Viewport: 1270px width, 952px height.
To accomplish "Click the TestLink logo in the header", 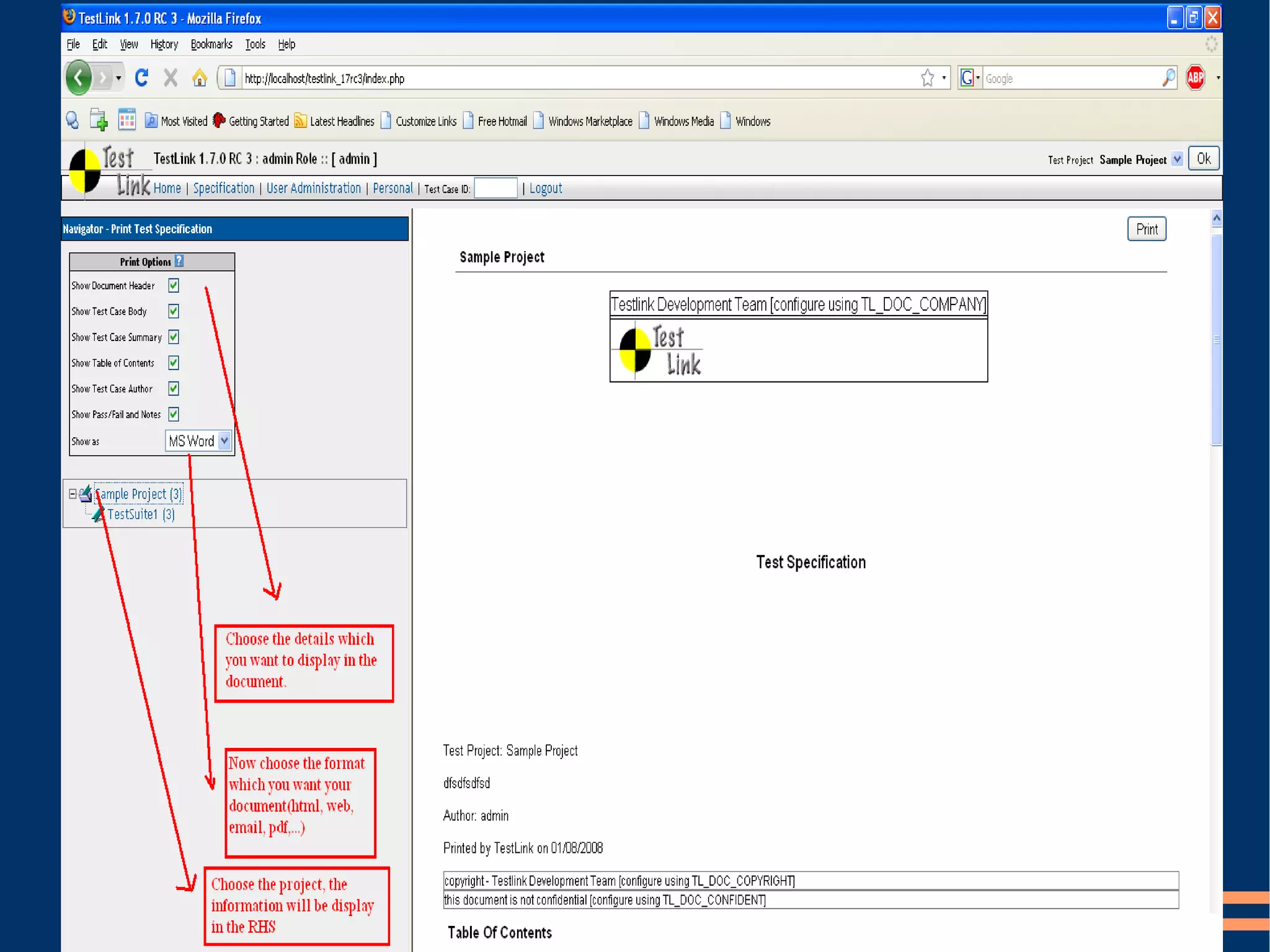I will click(109, 171).
